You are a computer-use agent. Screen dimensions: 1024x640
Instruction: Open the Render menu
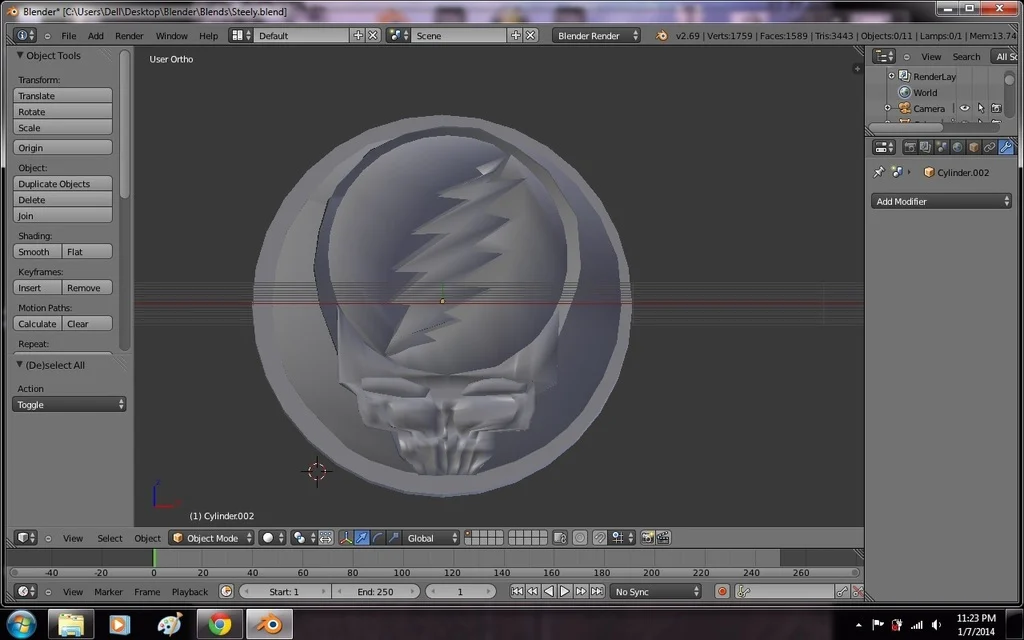point(129,36)
